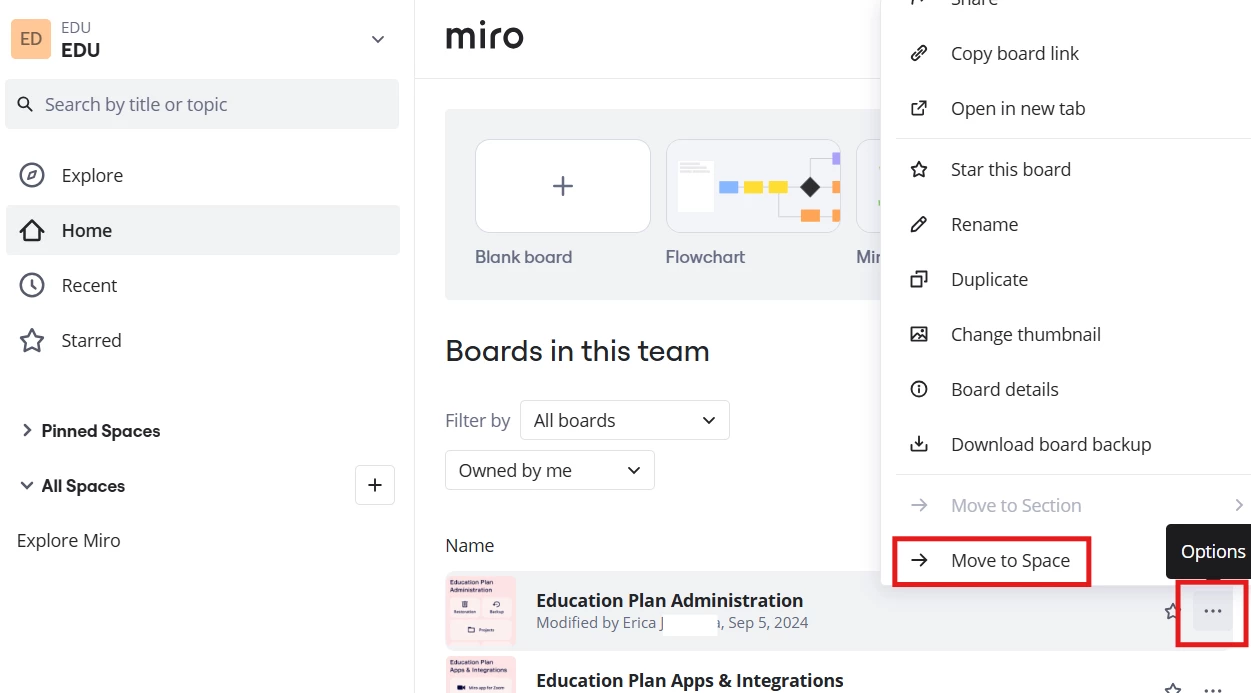Click the Miro logo
Image resolution: width=1251 pixels, height=693 pixels.
(484, 37)
